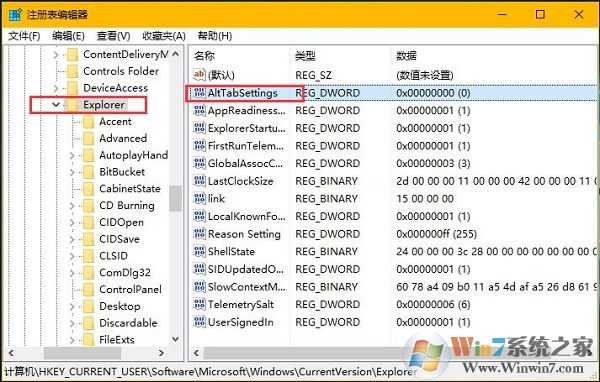This screenshot has height=382, width=600.
Task: Click tree pane horizontal scroll right arrow
Action: pyautogui.click(x=161, y=353)
